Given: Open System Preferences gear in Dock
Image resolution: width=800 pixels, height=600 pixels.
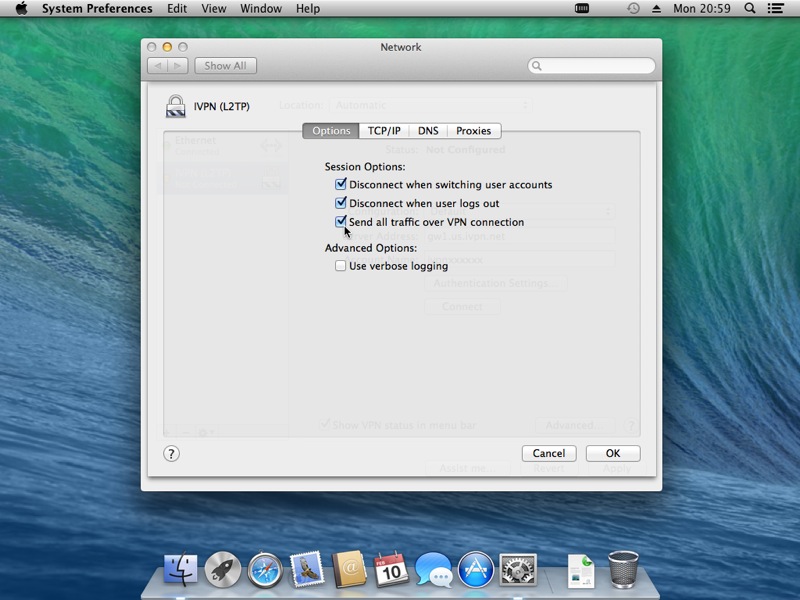Looking at the screenshot, I should pos(518,569).
